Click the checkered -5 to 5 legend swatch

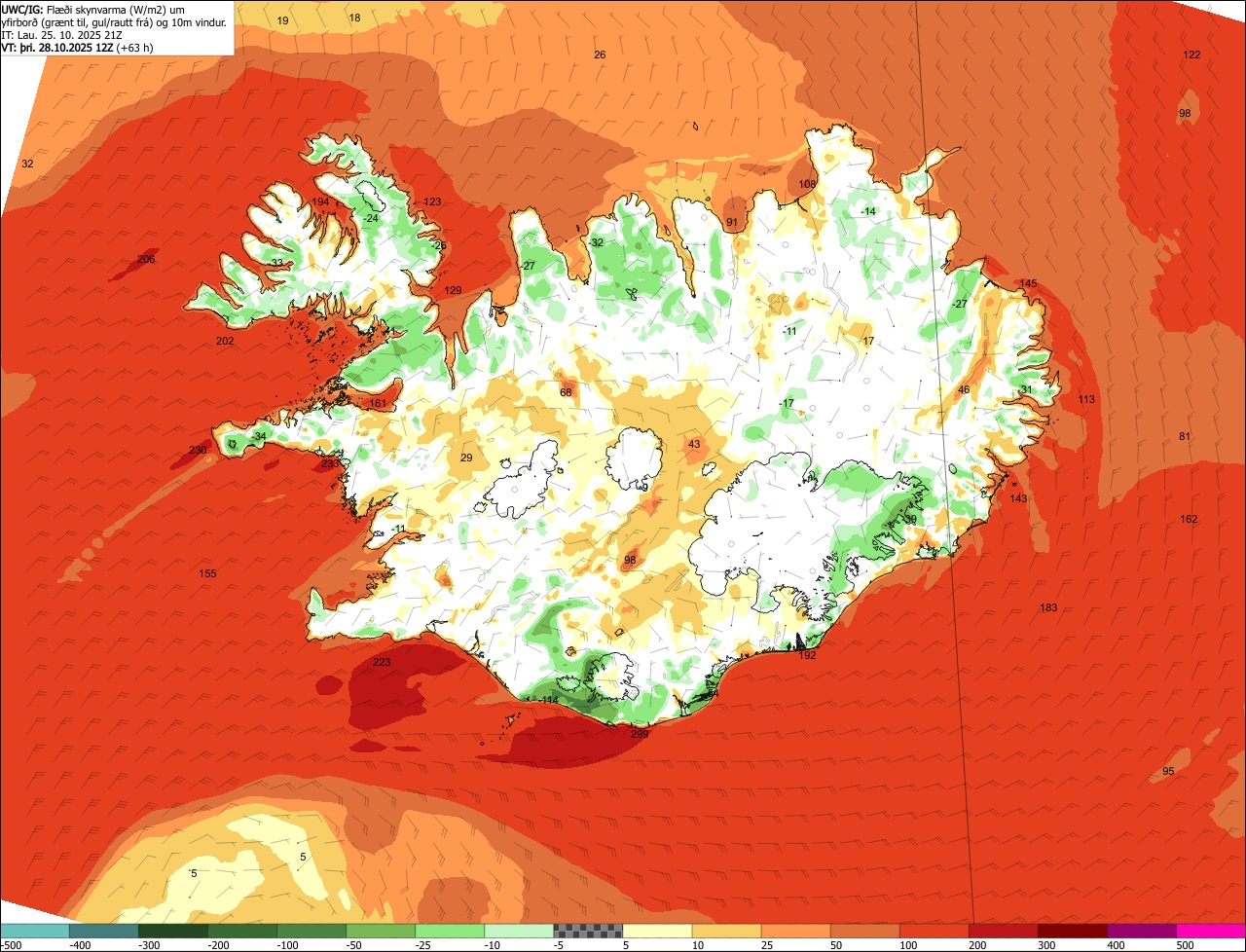[588, 931]
